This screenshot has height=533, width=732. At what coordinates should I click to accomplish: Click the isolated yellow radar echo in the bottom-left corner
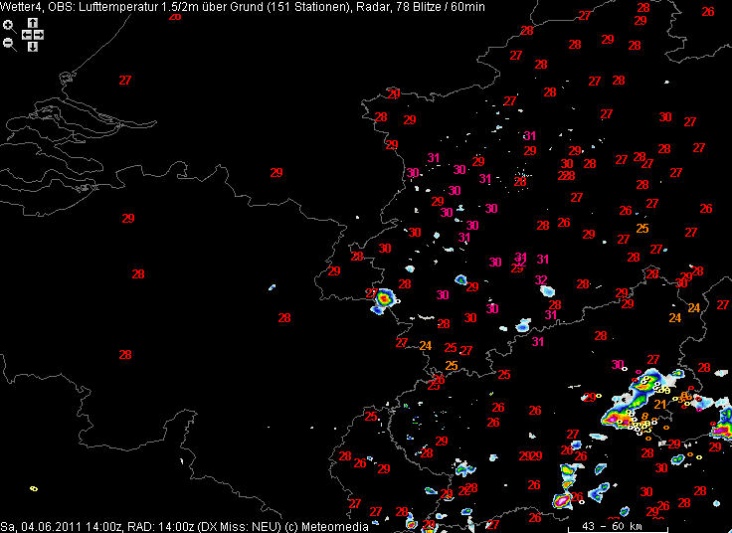[33, 489]
